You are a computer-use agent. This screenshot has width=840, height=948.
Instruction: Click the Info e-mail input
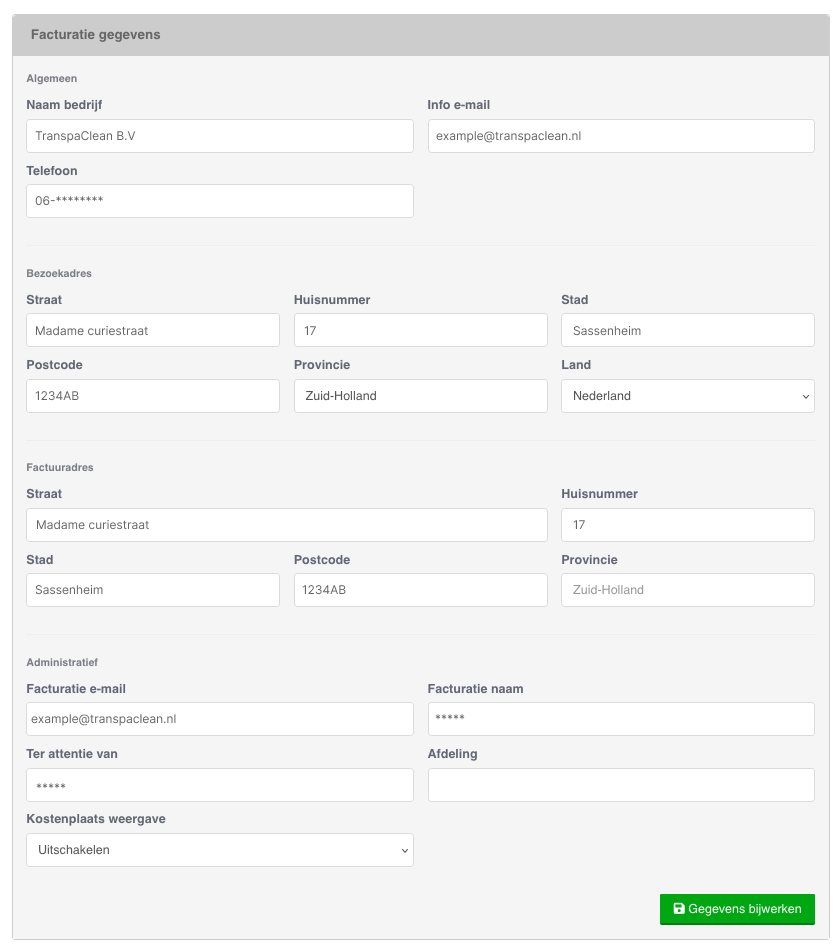coord(620,136)
